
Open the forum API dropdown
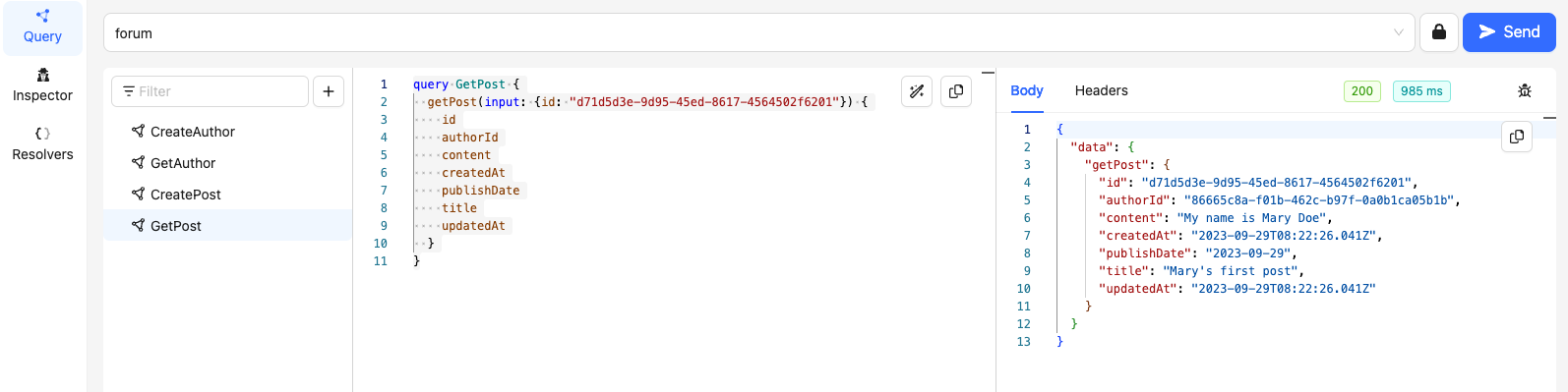[x=758, y=32]
